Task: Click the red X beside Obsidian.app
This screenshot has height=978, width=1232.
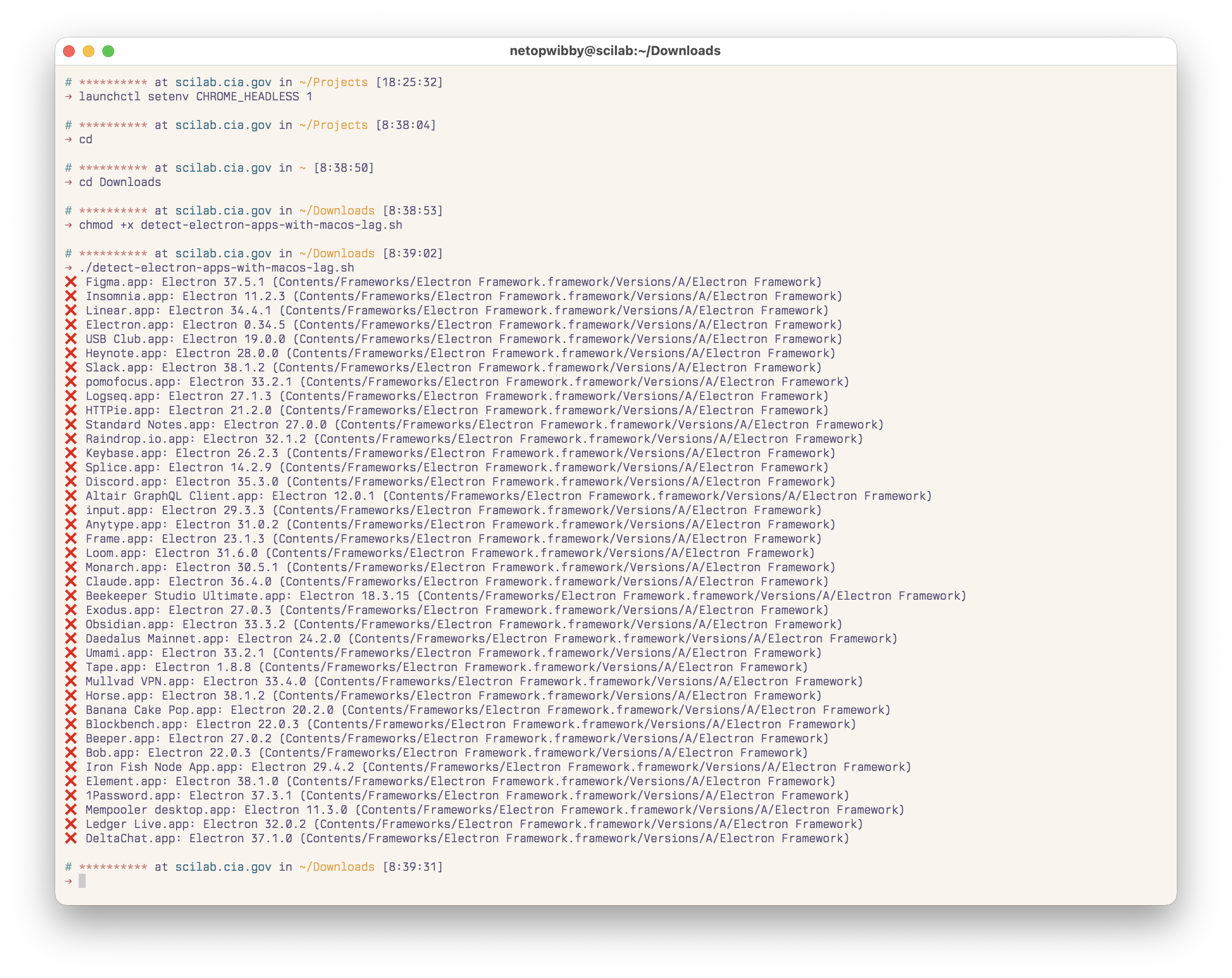Action: pyautogui.click(x=71, y=624)
